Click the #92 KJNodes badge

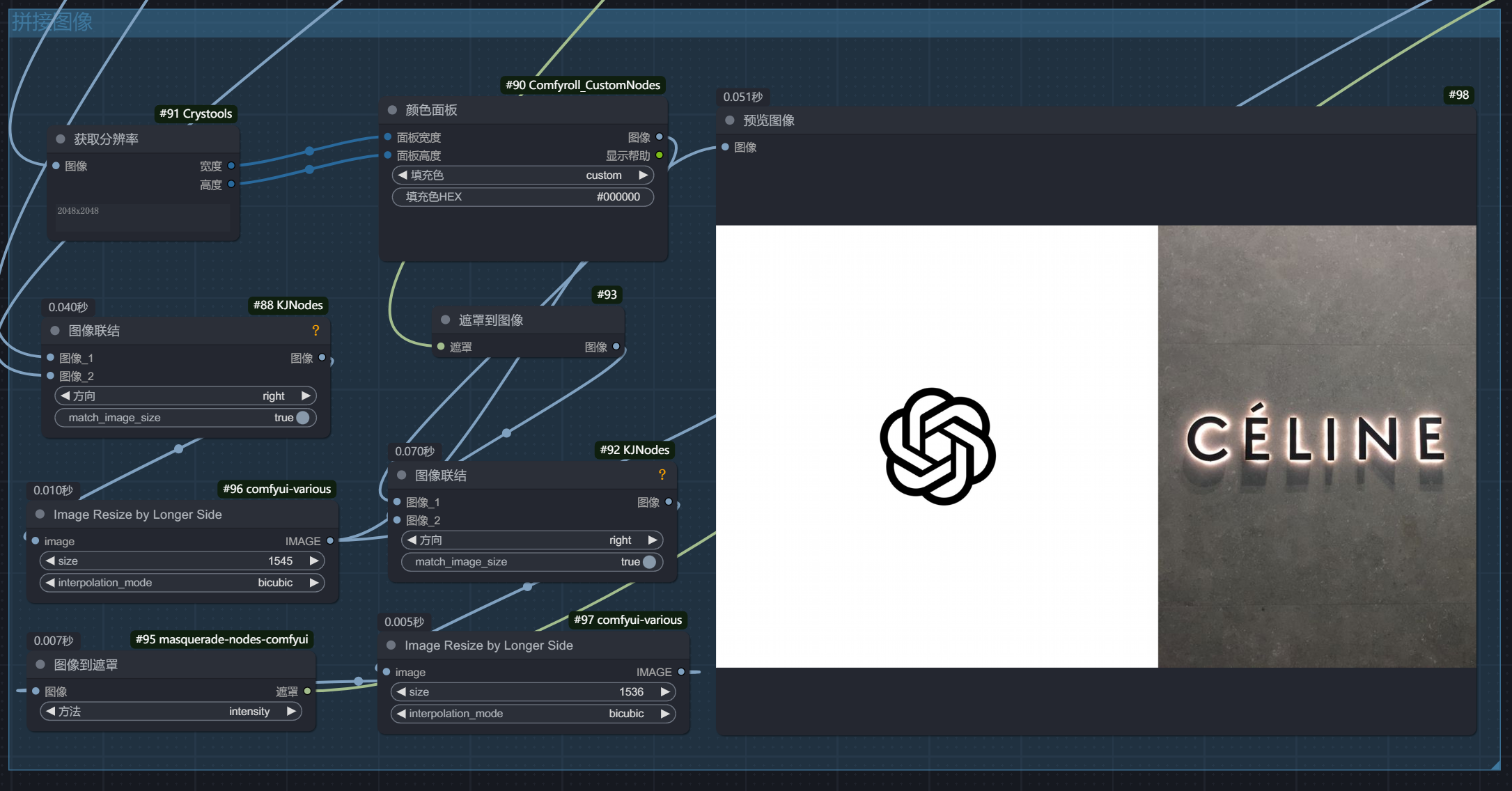point(634,450)
